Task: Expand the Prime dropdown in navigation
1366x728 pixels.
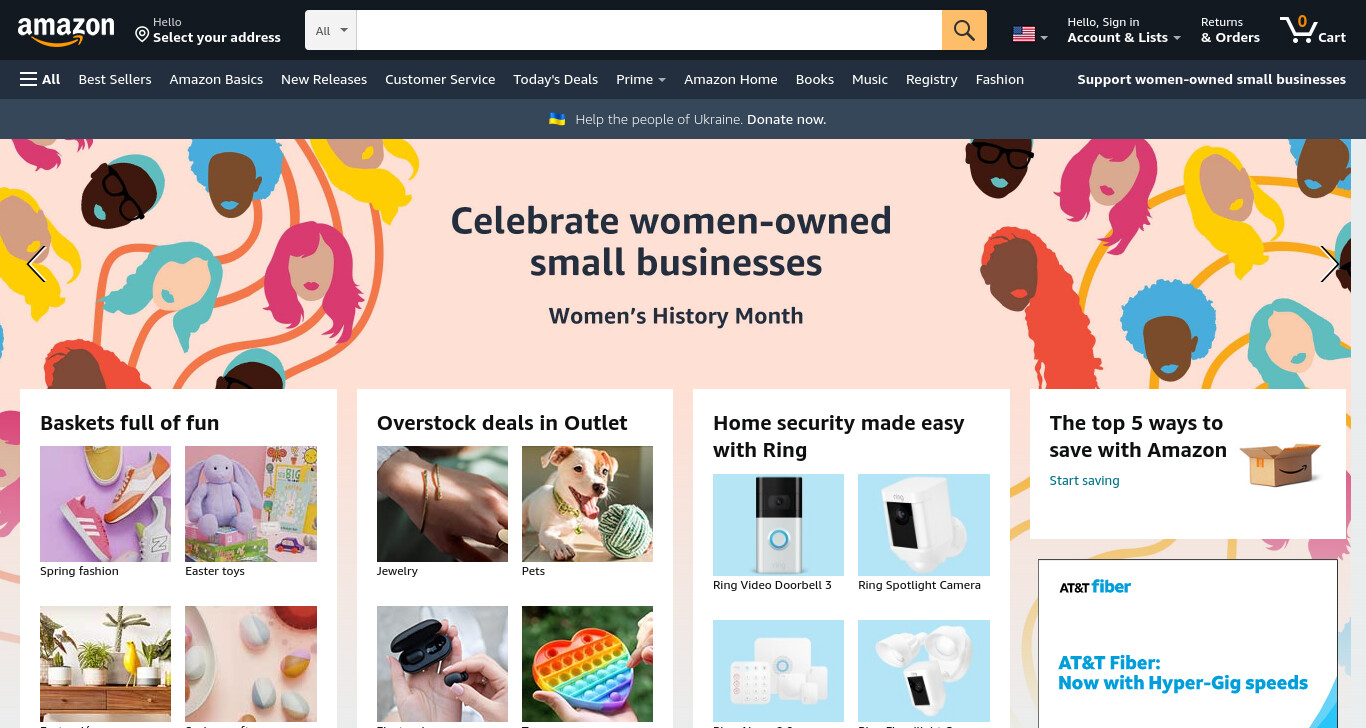Action: click(x=641, y=79)
